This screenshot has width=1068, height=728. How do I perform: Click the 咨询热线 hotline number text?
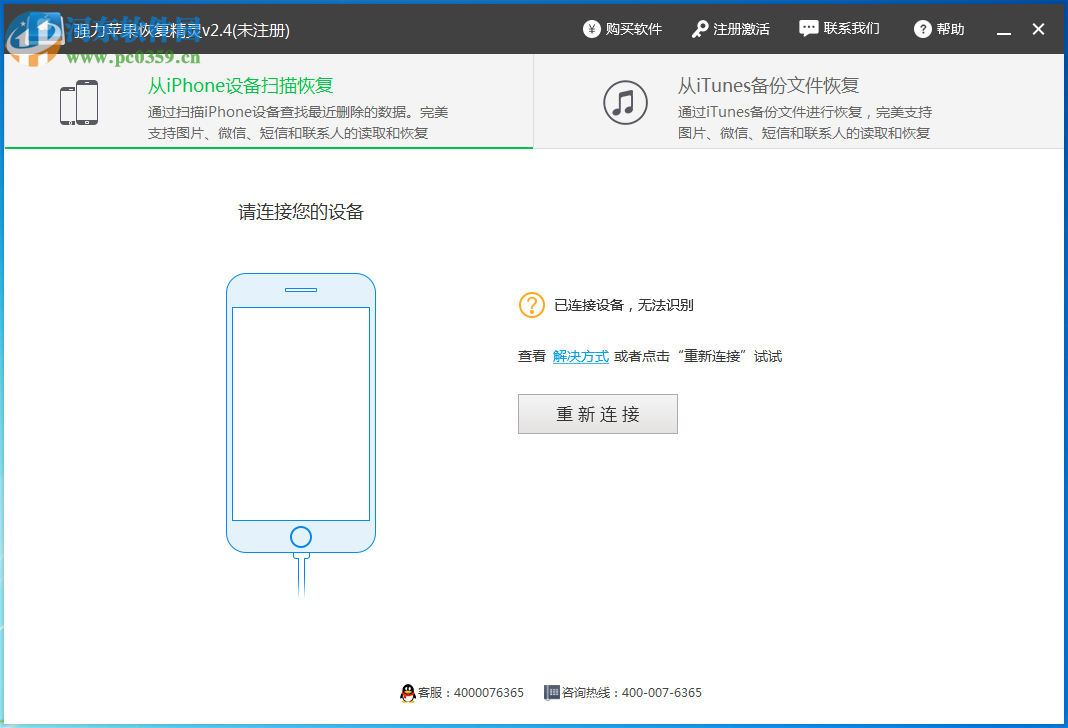point(632,692)
